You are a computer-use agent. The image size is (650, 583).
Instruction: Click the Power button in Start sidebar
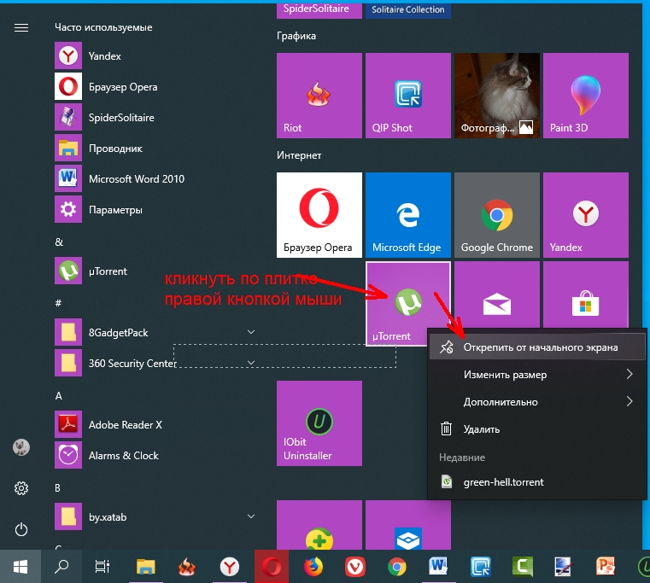click(x=21, y=530)
